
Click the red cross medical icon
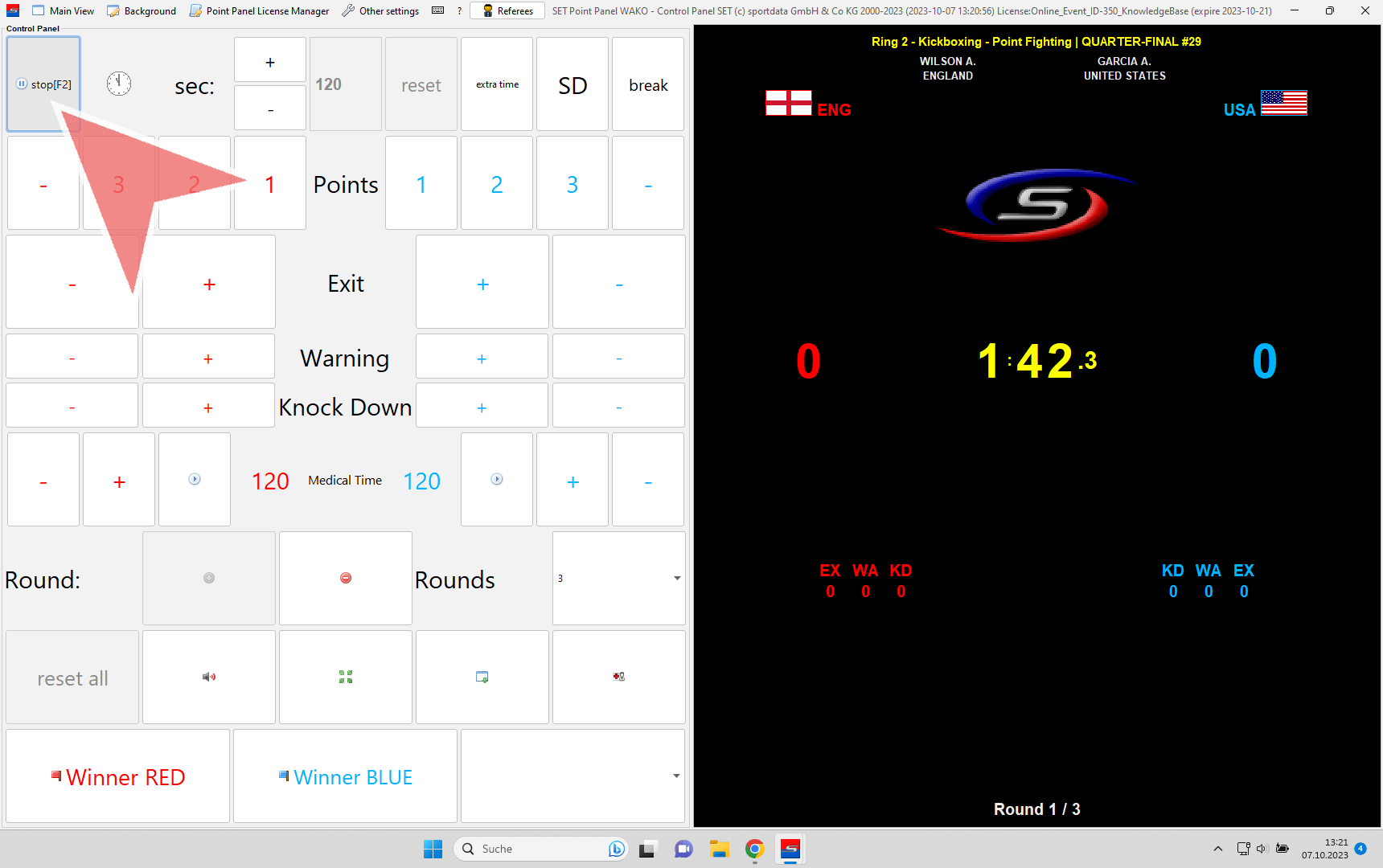(x=618, y=677)
